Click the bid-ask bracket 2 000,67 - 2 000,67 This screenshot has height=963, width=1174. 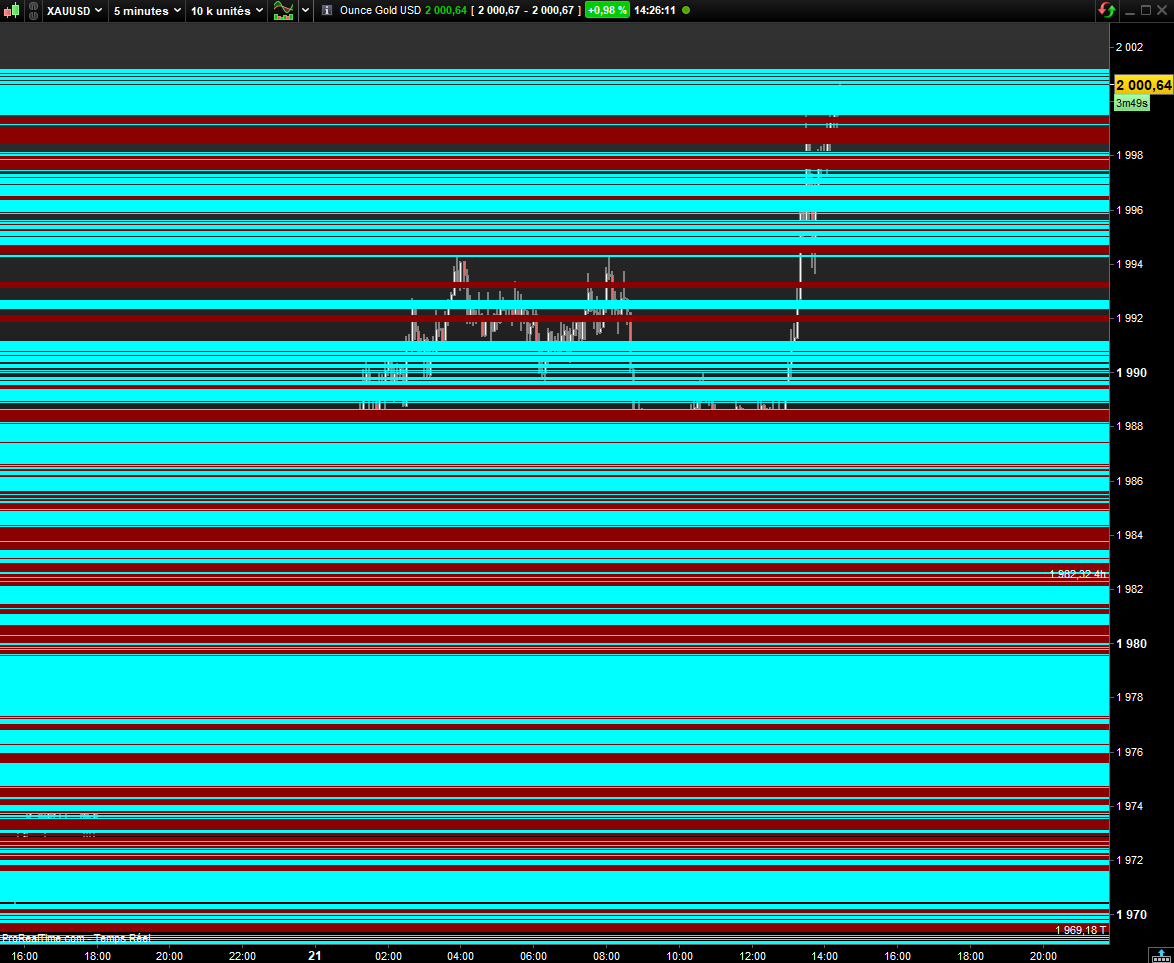point(526,10)
